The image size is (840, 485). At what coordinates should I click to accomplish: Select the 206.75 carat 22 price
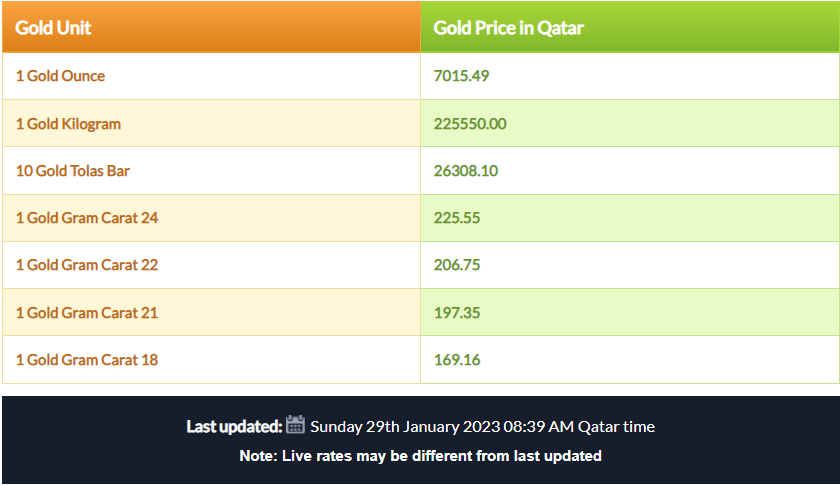pyautogui.click(x=457, y=265)
